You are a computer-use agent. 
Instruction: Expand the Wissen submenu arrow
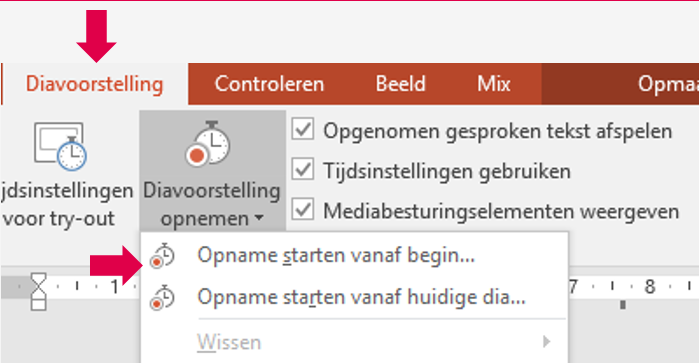[547, 342]
